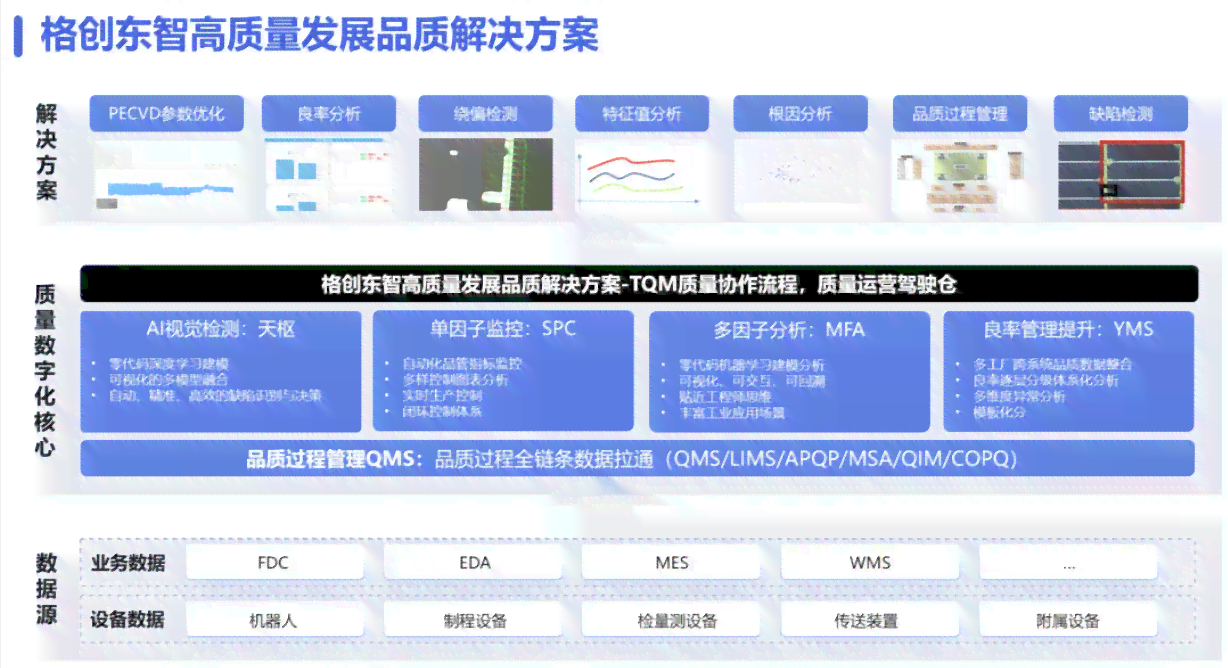Open the dark inspection image beside 特征值分析 chart
The width and height of the screenshot is (1228, 668).
click(485, 175)
